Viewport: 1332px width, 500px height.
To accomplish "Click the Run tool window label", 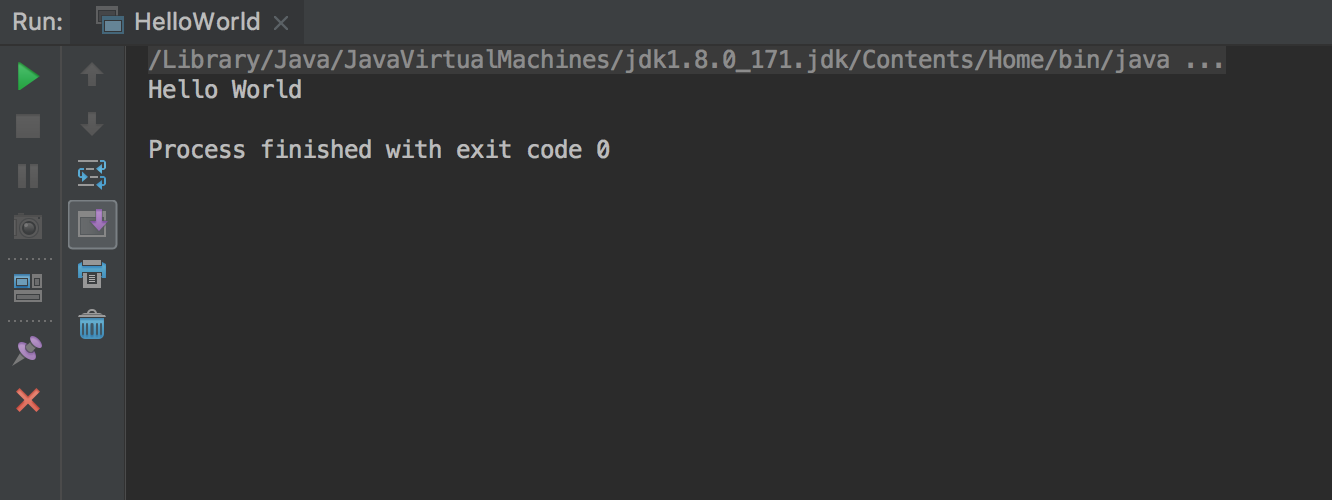I will (x=38, y=22).
